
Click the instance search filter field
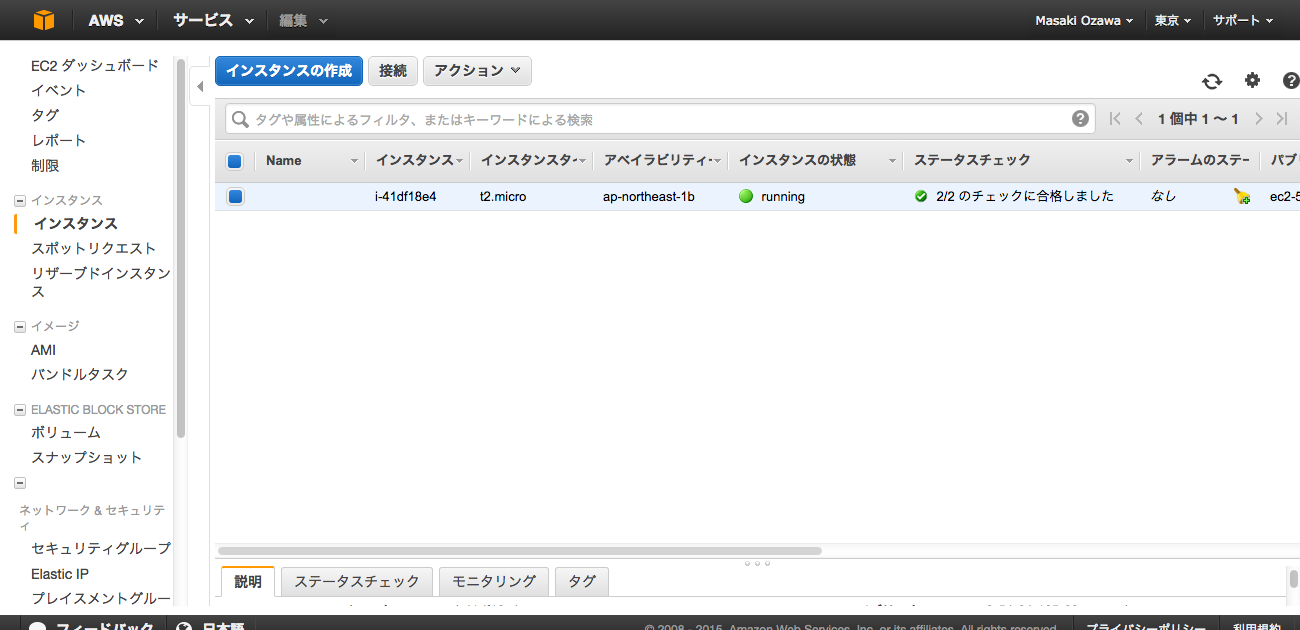(x=660, y=120)
